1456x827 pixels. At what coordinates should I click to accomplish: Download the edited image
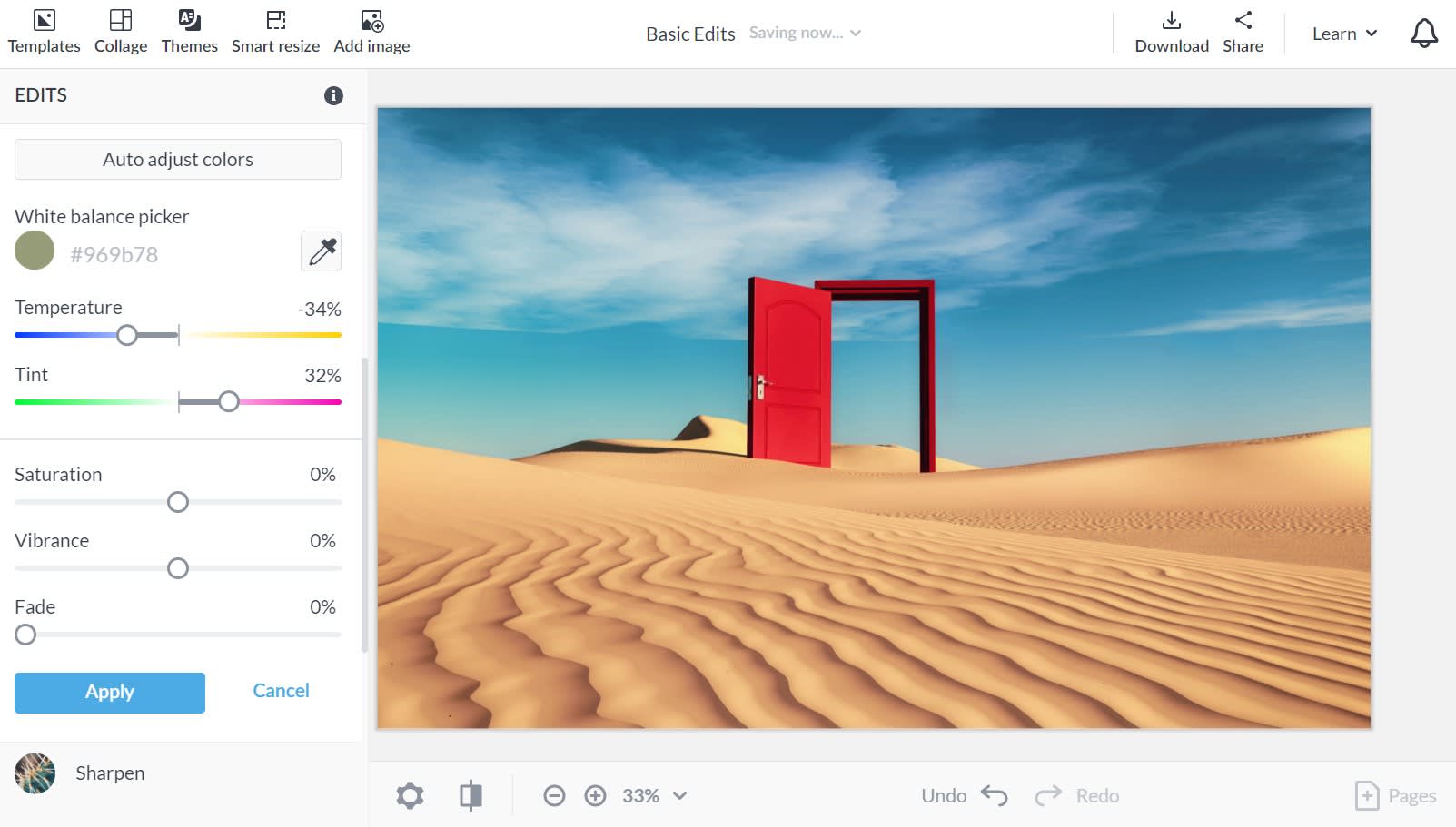tap(1172, 33)
